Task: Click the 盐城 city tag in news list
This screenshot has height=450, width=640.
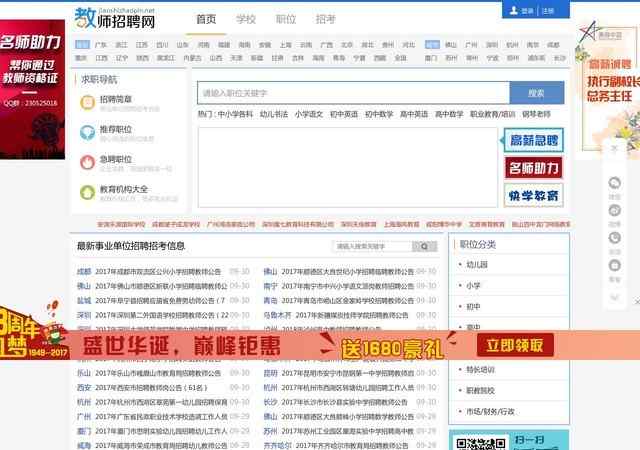Action: click(84, 301)
